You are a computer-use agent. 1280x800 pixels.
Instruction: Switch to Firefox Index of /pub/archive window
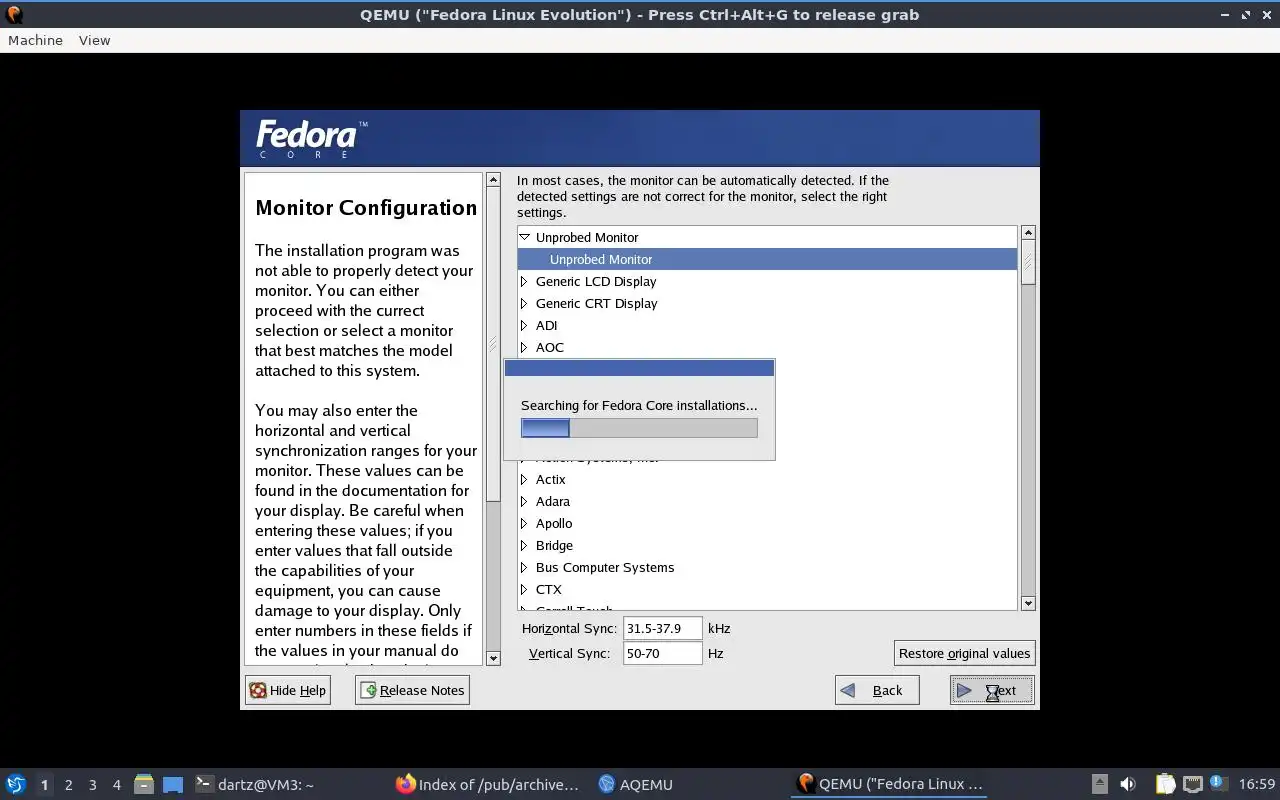coord(488,784)
